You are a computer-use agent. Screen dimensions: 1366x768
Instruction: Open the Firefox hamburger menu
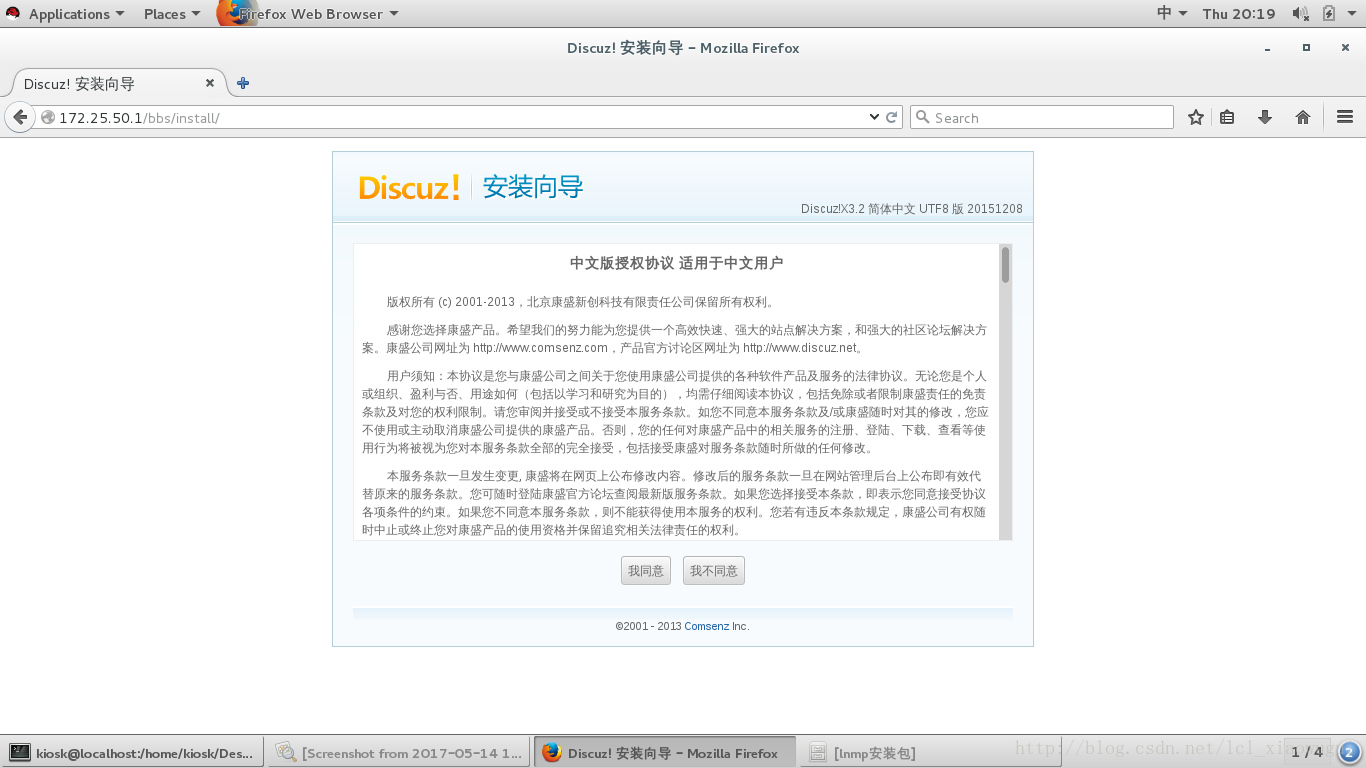[1345, 117]
